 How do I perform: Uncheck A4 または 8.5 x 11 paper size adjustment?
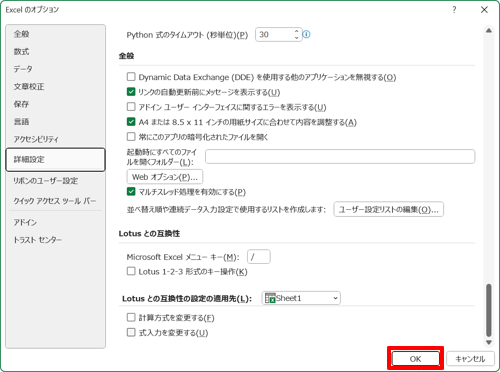tap(131, 122)
